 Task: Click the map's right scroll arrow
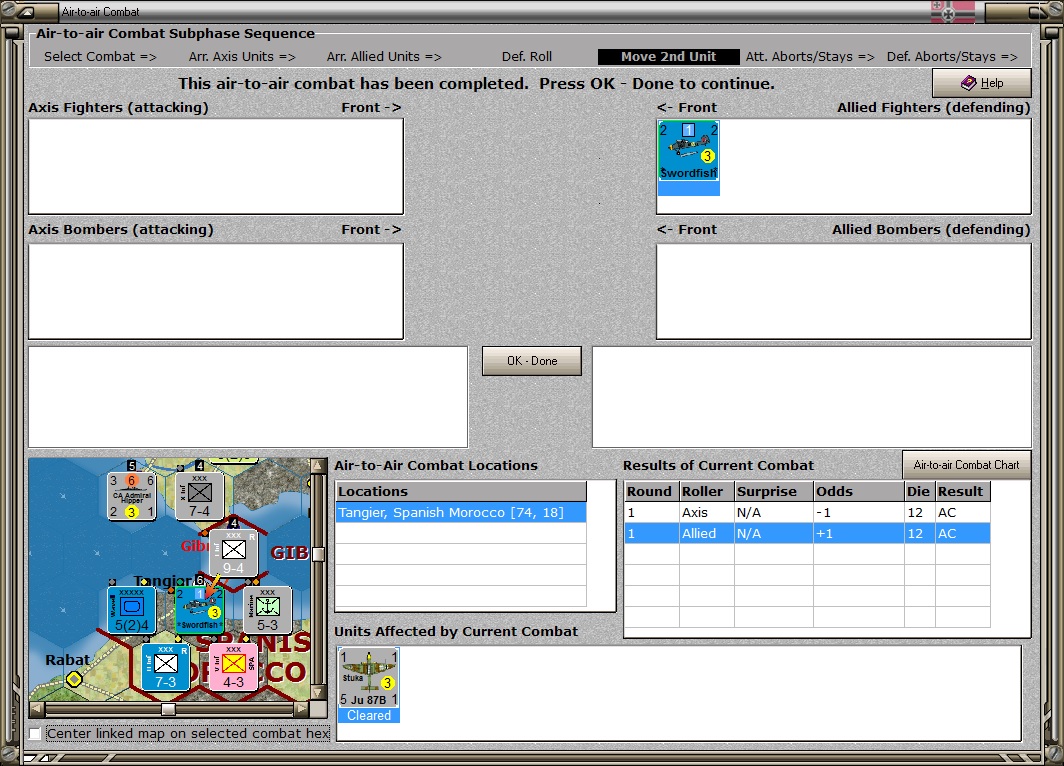pos(301,709)
